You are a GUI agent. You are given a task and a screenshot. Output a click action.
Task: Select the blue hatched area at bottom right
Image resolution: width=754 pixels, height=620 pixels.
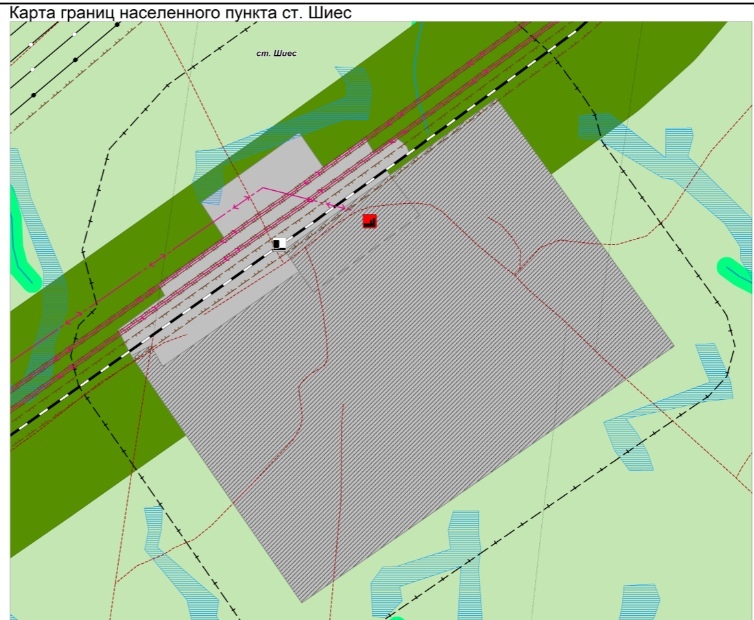[x=639, y=601]
